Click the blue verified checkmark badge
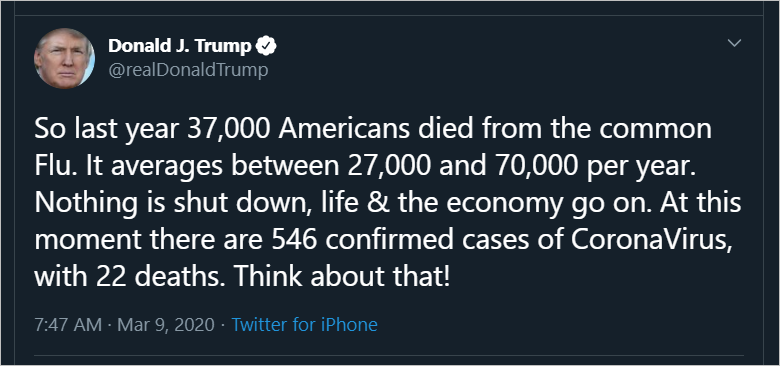 pyautogui.click(x=266, y=46)
